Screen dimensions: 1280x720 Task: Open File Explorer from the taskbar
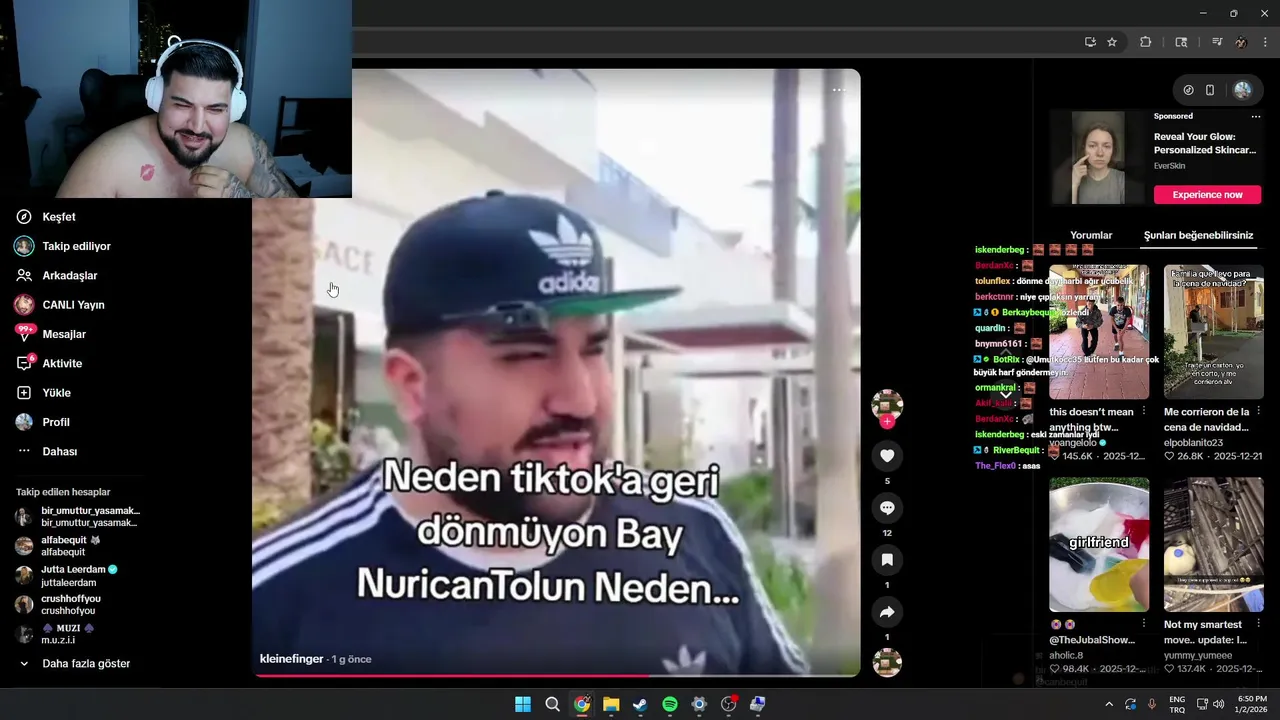point(611,704)
